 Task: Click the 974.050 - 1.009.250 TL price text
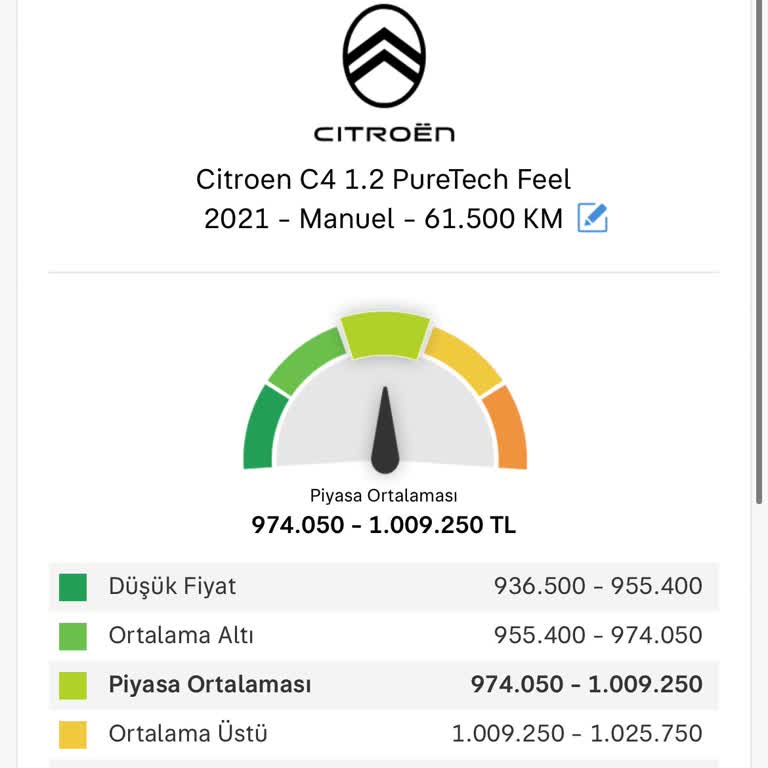pos(384,525)
